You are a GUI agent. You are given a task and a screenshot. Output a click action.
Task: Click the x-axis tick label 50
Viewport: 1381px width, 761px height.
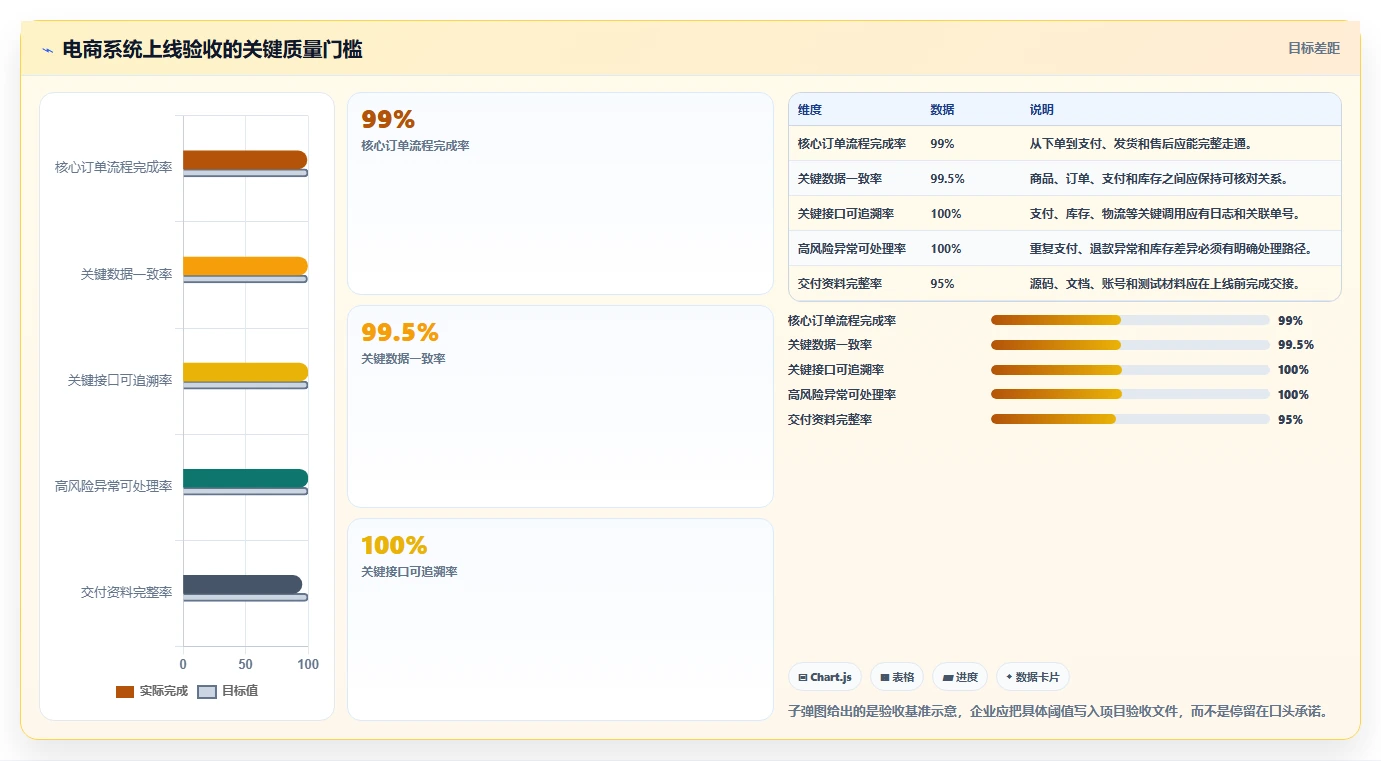[245, 665]
